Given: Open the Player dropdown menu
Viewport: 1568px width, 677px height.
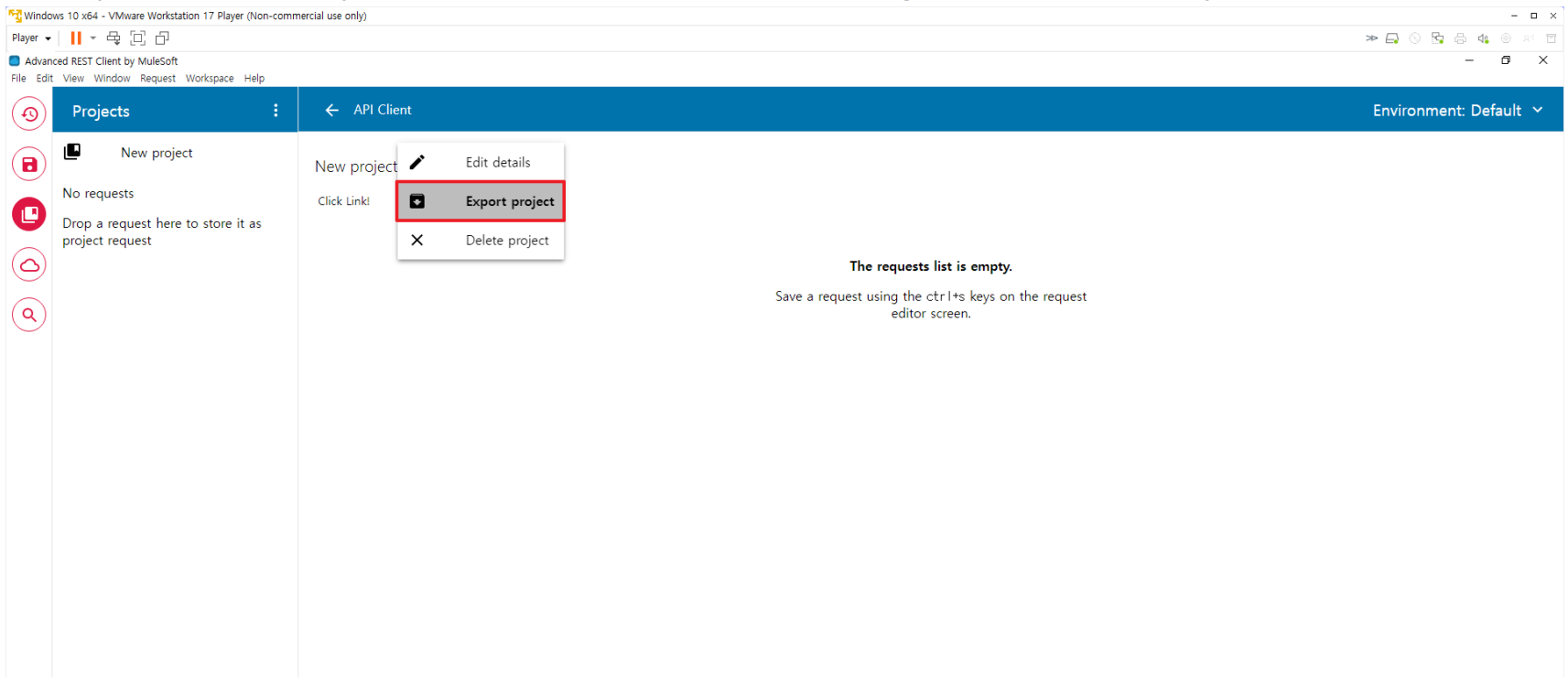Looking at the screenshot, I should click(x=31, y=38).
